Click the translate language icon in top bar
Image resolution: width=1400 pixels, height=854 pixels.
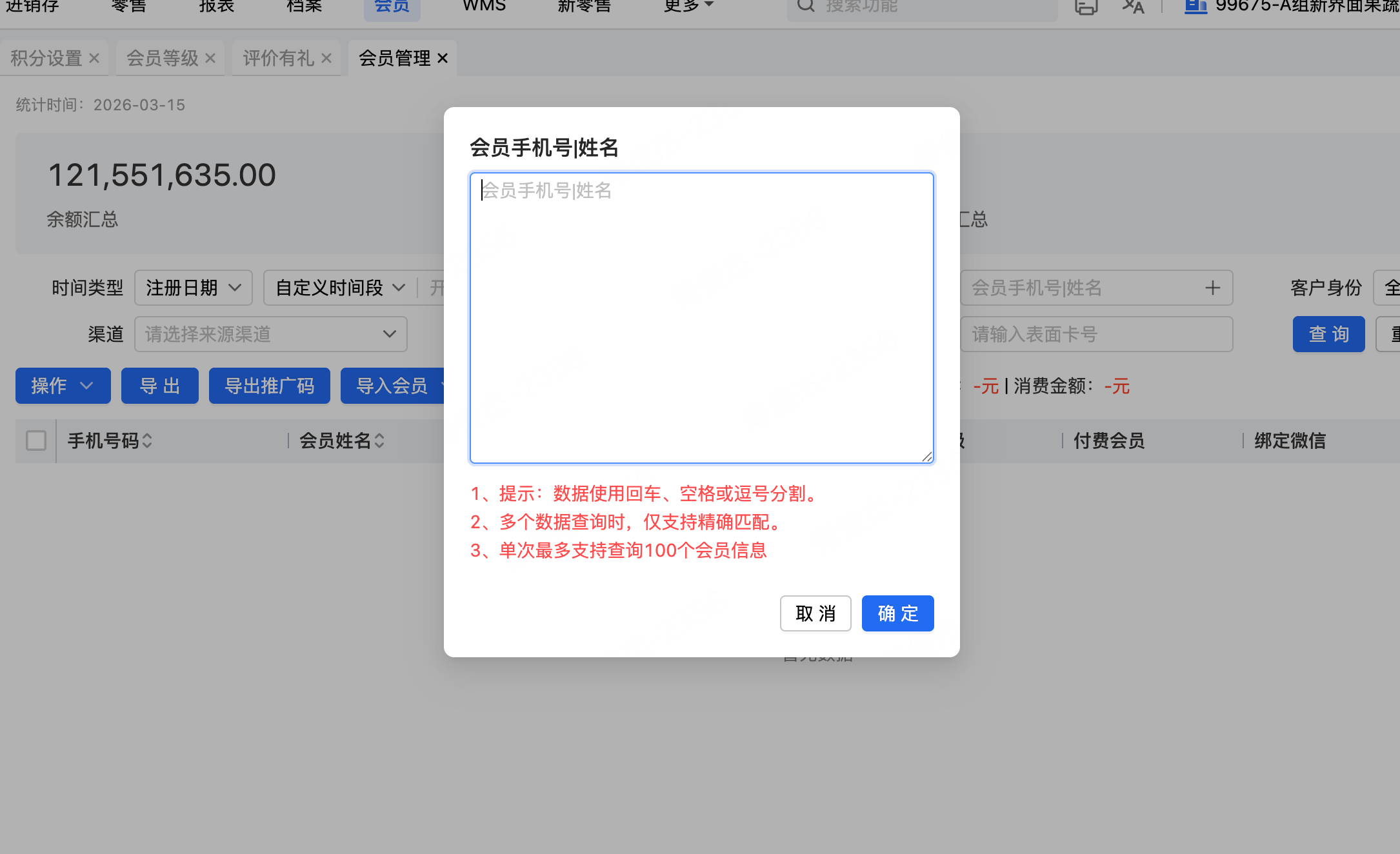1133,6
